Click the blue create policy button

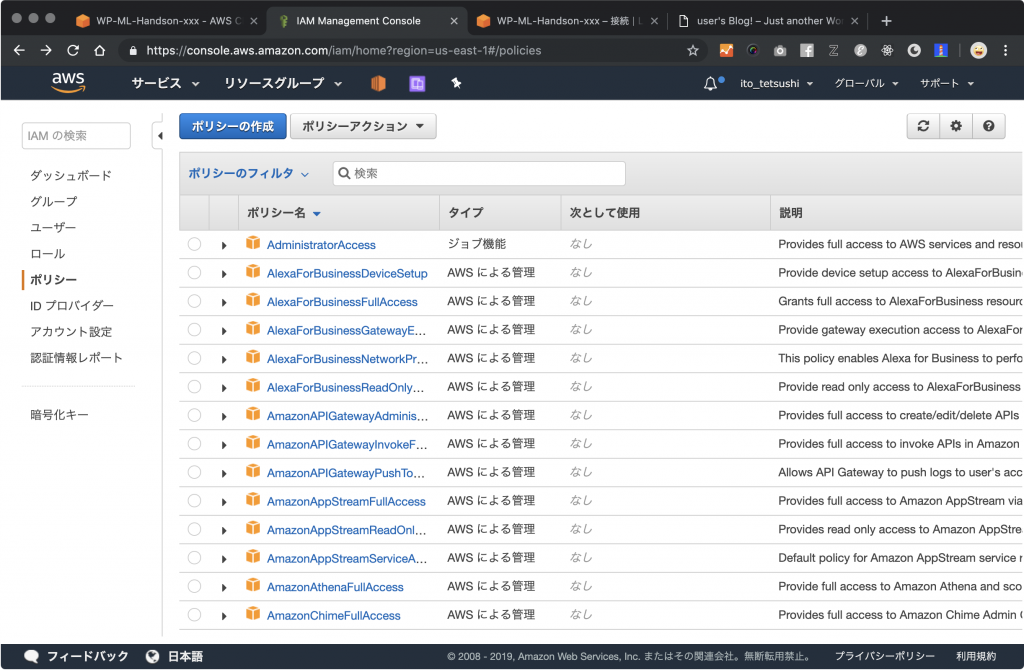(x=232, y=126)
